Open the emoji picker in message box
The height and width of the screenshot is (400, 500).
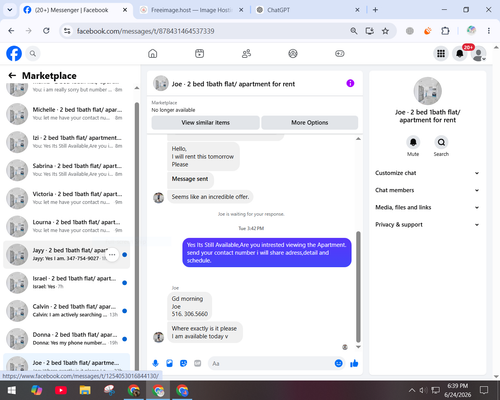[x=338, y=363]
